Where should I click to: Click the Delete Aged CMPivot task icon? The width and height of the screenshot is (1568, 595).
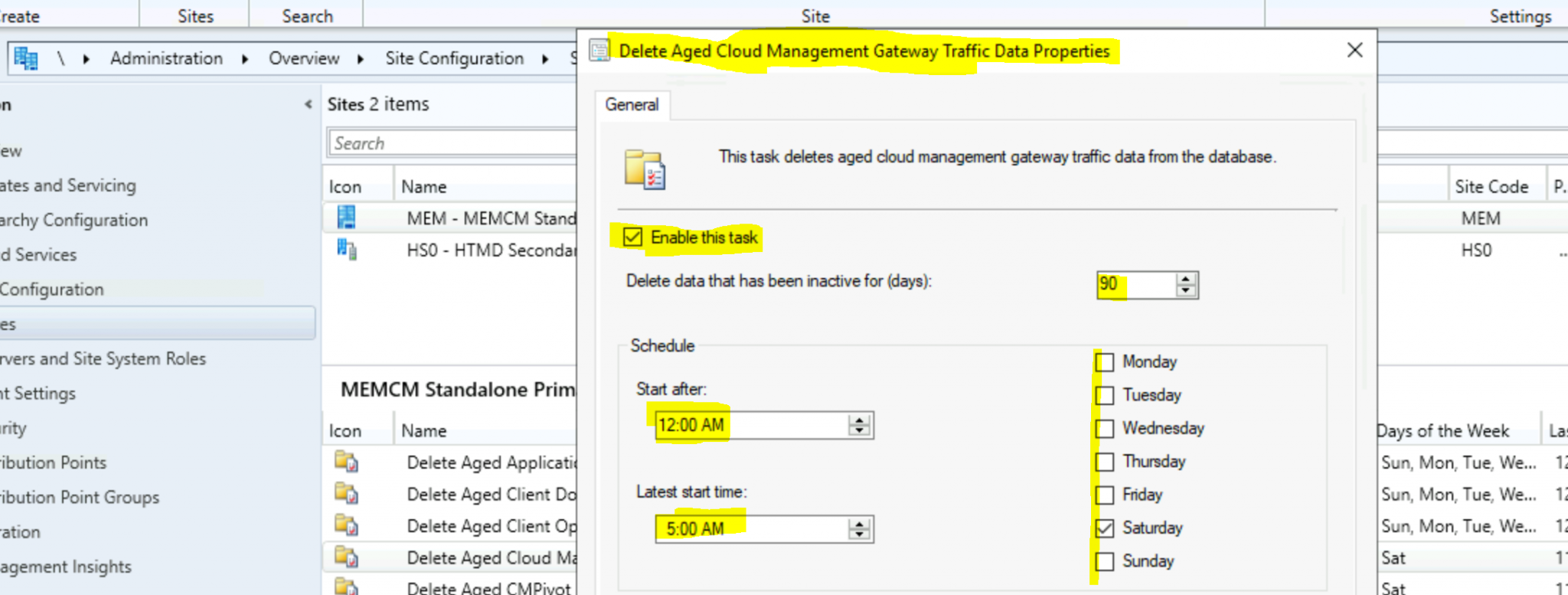click(x=346, y=587)
